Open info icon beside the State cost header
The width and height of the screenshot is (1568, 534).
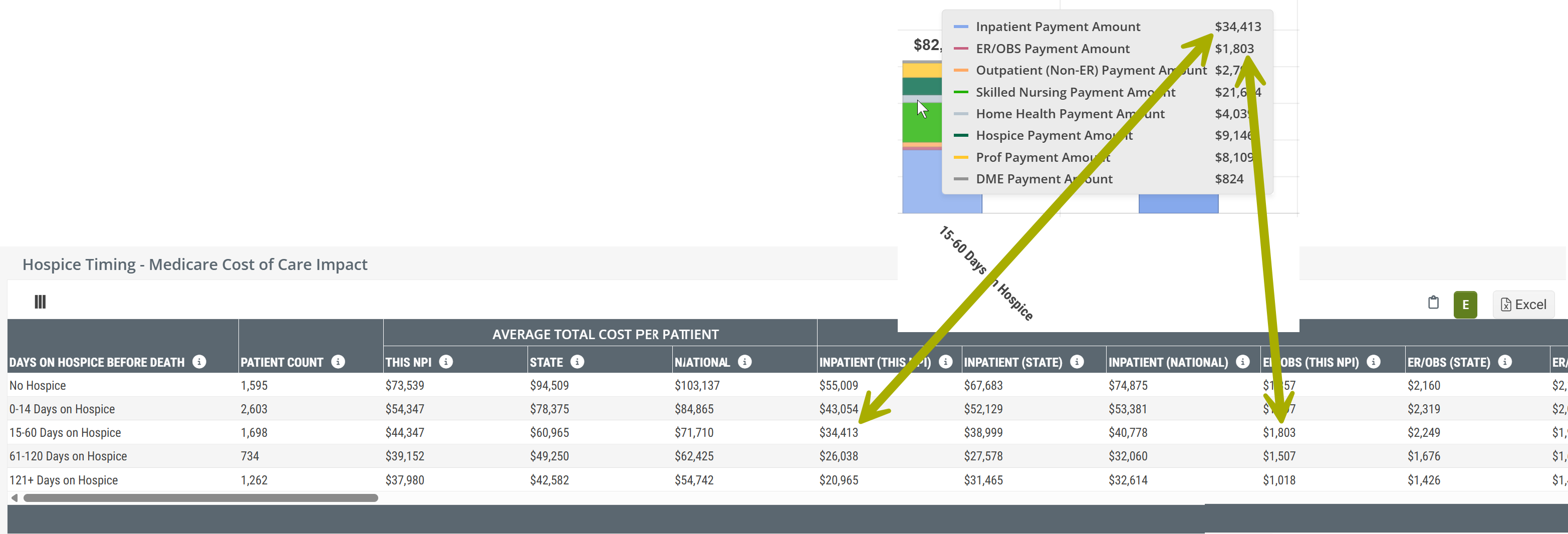click(577, 362)
